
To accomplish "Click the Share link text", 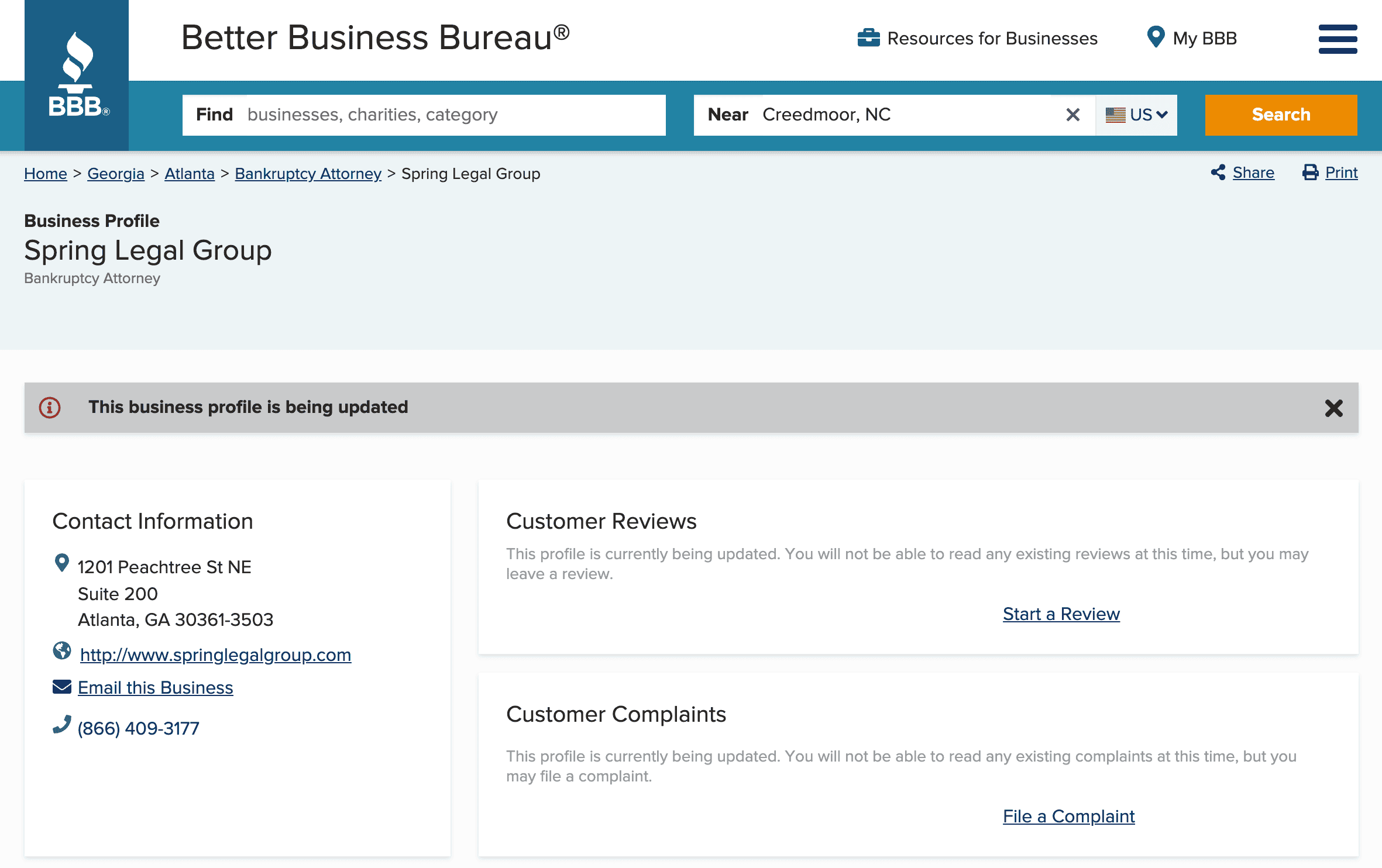I will point(1253,173).
